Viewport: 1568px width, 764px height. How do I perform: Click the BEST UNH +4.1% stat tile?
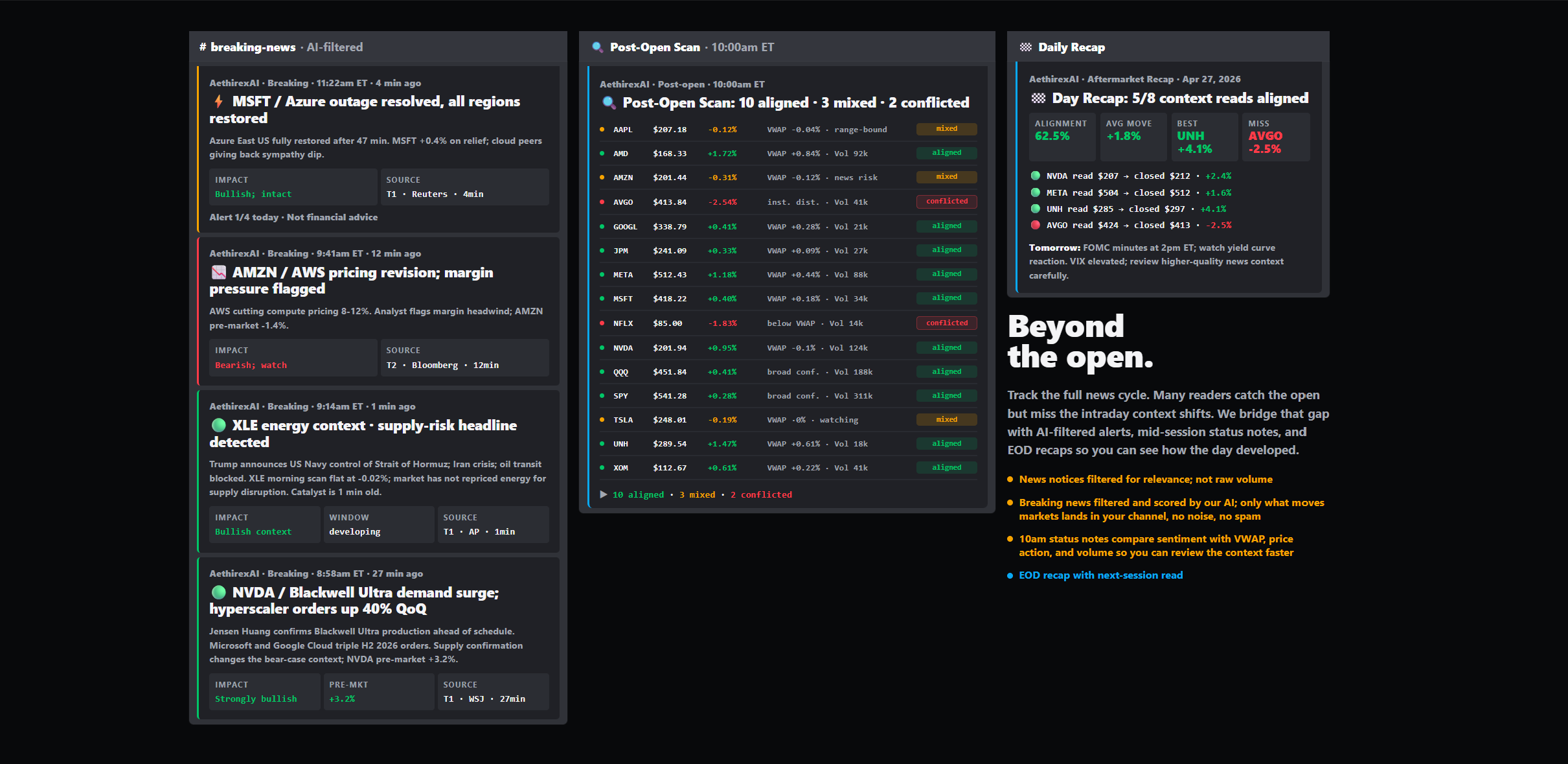[1205, 137]
